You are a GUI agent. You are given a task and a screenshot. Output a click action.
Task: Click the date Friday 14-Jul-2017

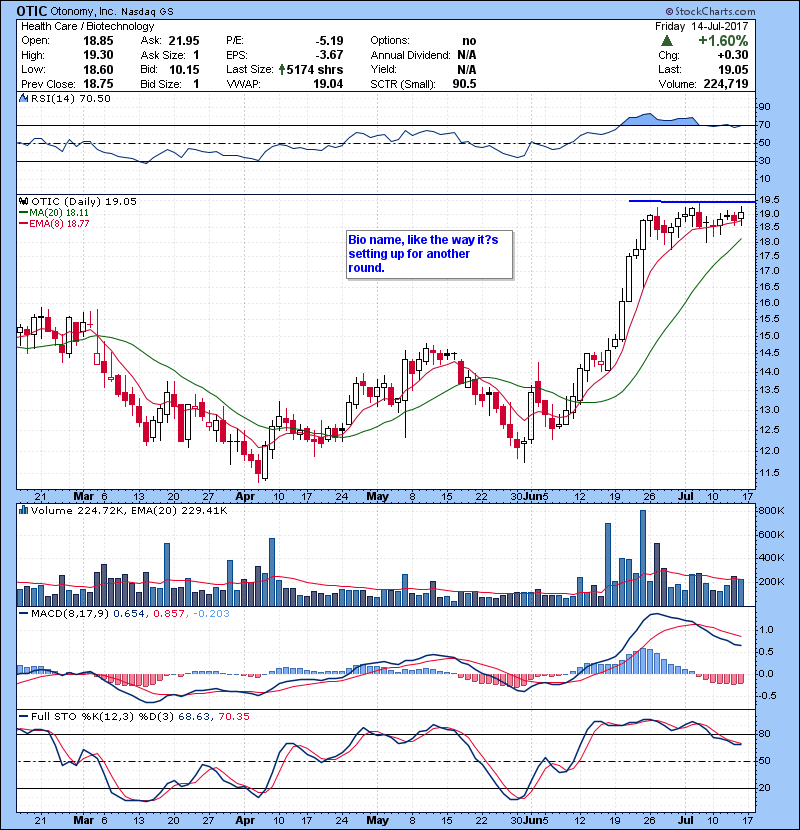702,26
